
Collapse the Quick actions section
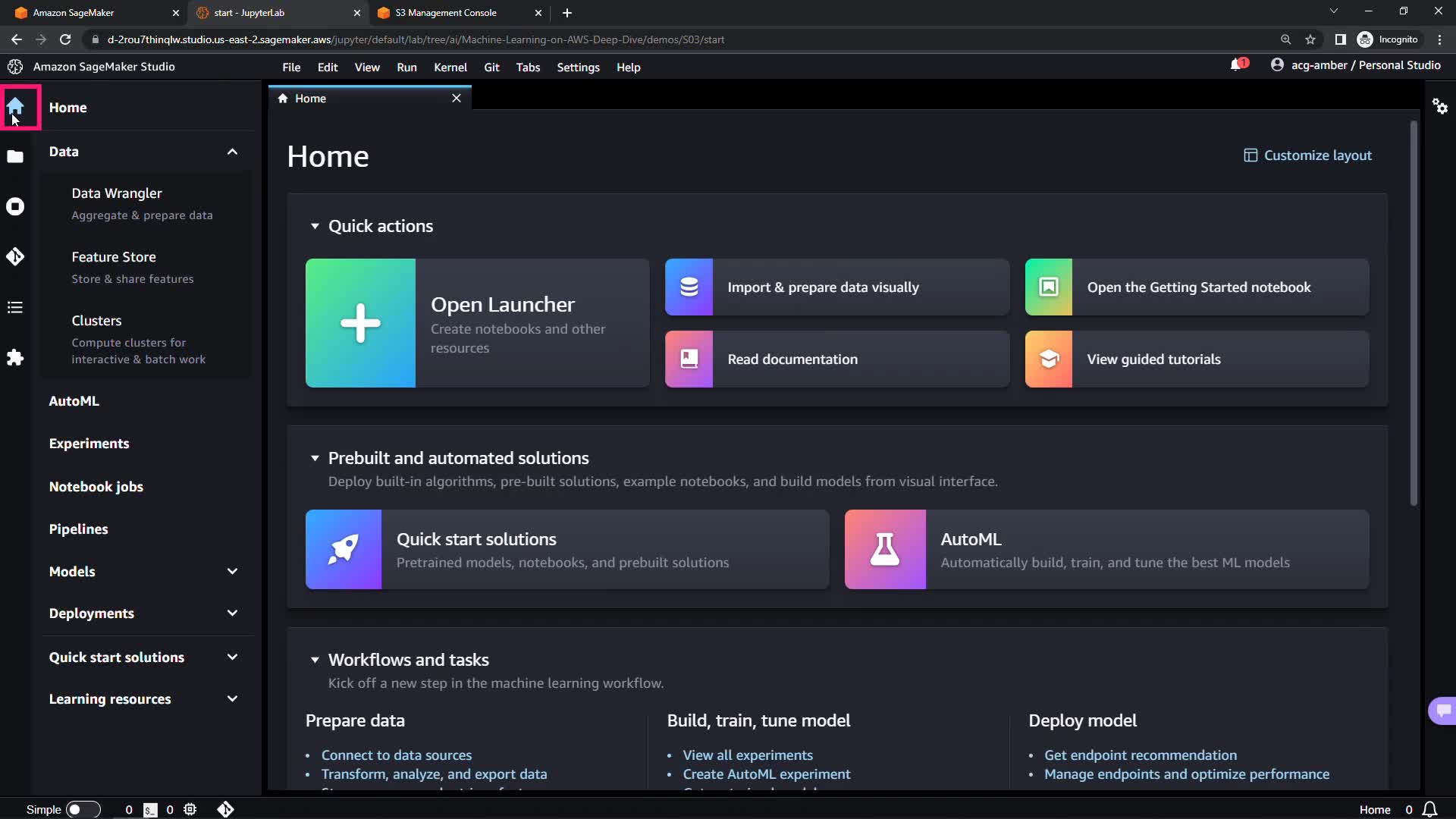315,226
